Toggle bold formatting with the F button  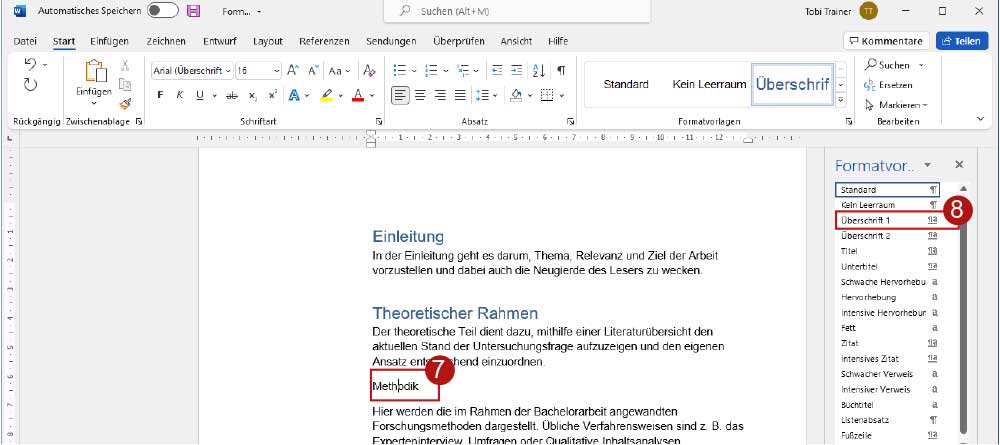(x=160, y=95)
